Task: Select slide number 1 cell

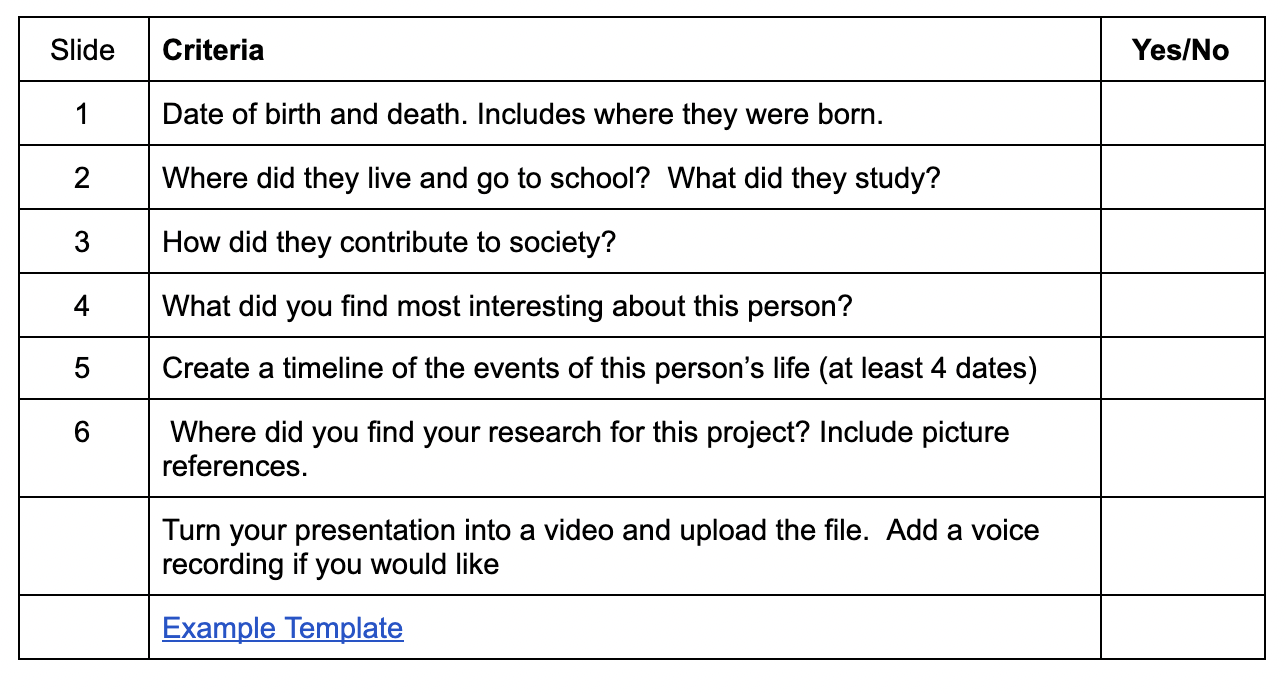Action: tap(82, 114)
